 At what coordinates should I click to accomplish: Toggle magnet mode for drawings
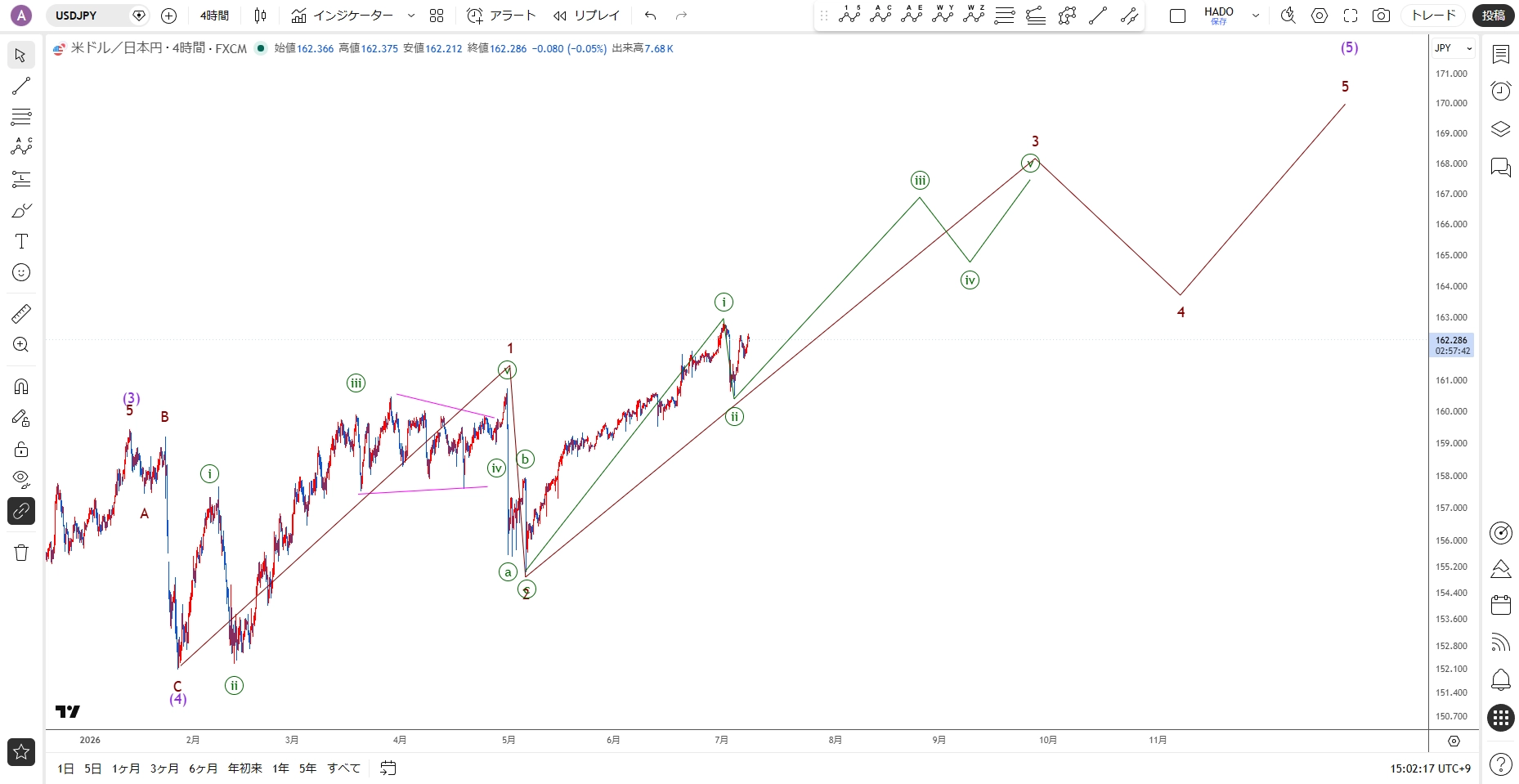pos(21,387)
